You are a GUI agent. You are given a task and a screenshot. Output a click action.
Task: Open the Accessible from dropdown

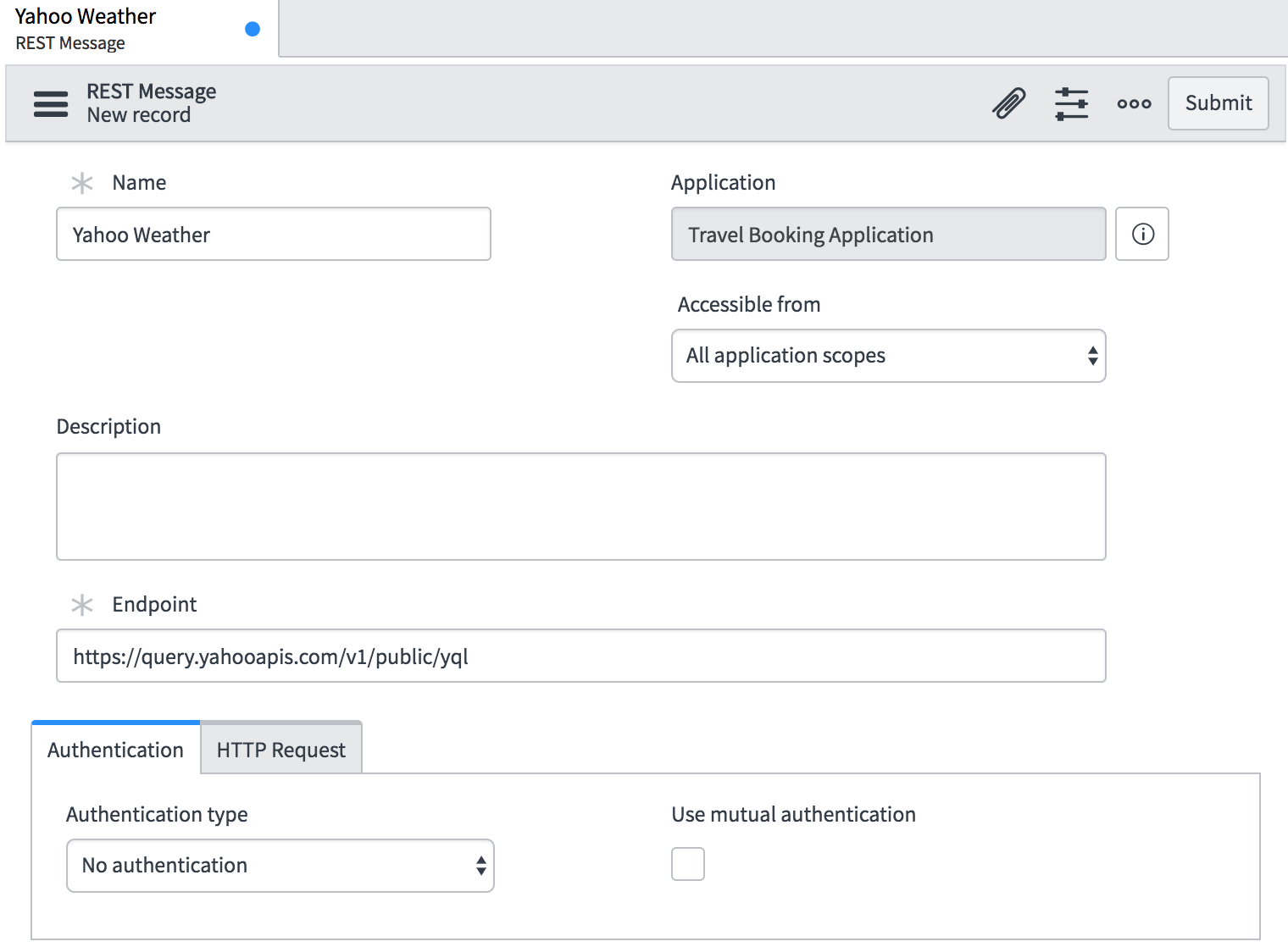888,356
